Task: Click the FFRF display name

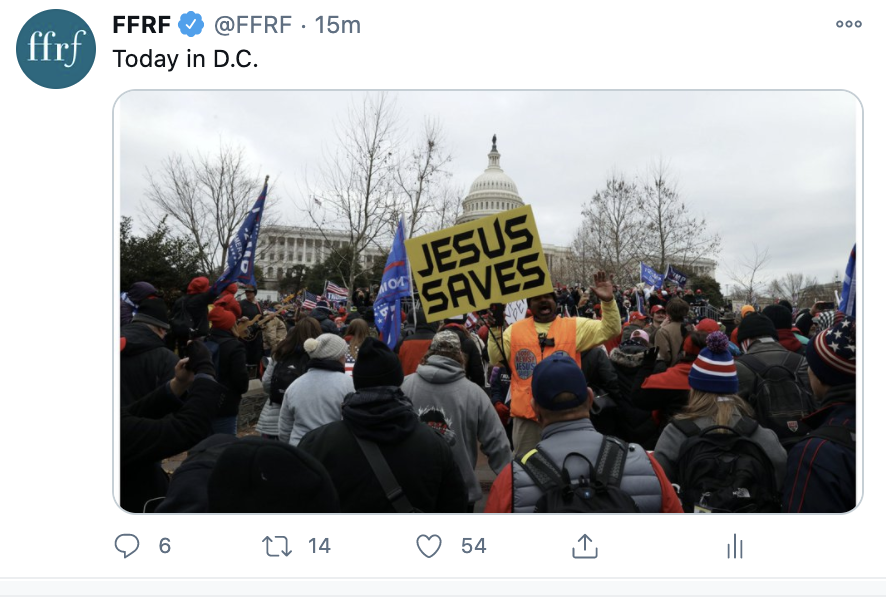Action: 142,25
